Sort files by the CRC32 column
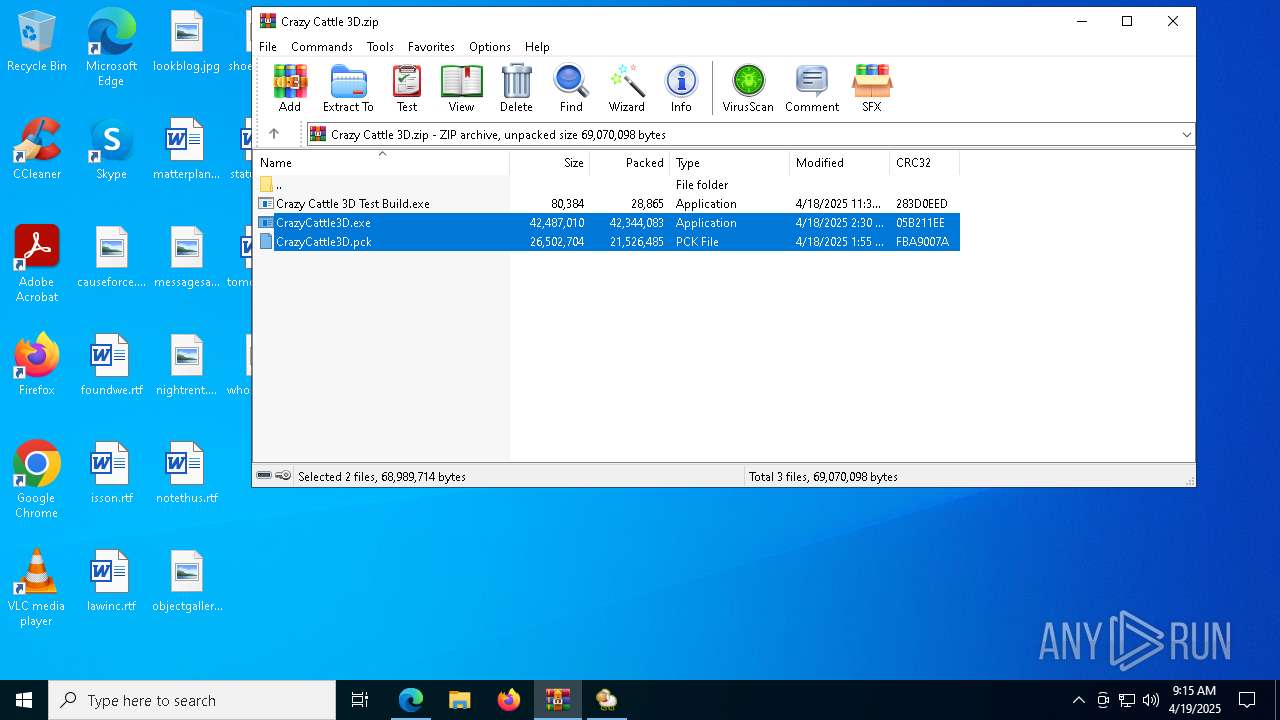The height and width of the screenshot is (720, 1280). click(925, 163)
